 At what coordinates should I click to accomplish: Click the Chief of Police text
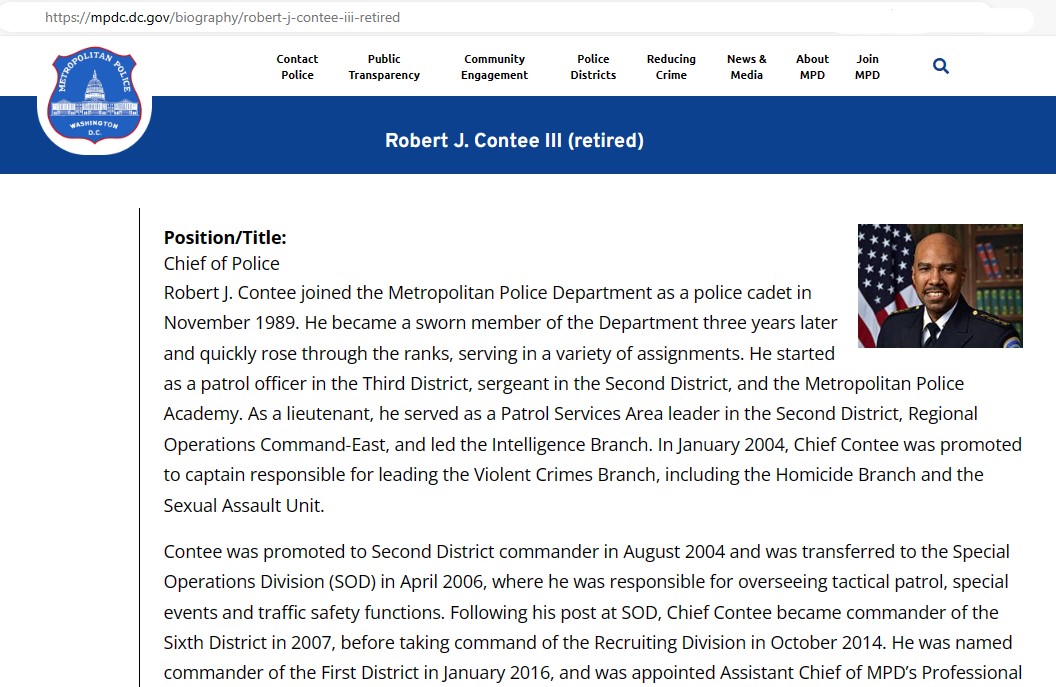(222, 263)
